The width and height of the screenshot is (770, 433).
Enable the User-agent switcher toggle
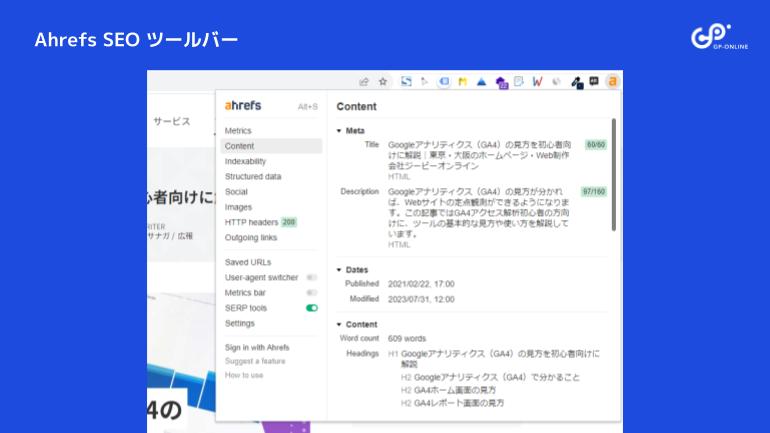tap(311, 277)
